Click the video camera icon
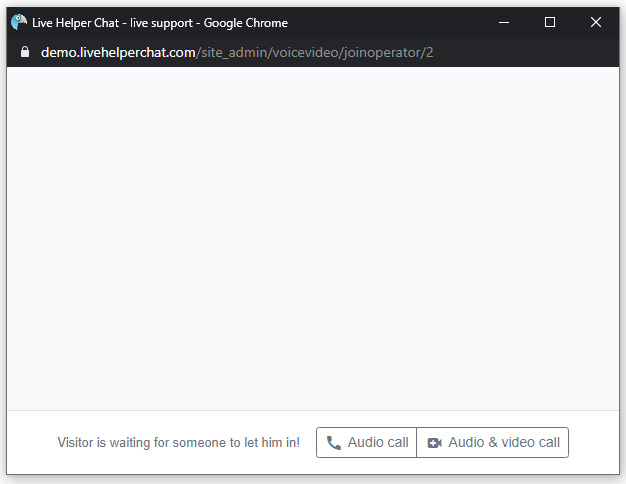Screen dimensions: 626x484 [x=434, y=443]
